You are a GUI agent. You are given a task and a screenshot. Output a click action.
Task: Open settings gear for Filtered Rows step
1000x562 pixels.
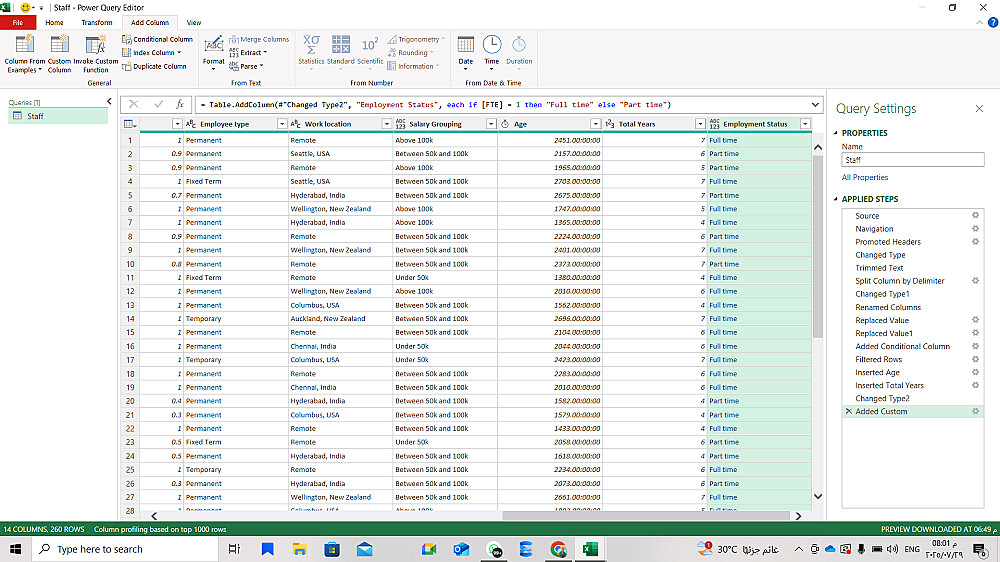tap(975, 359)
